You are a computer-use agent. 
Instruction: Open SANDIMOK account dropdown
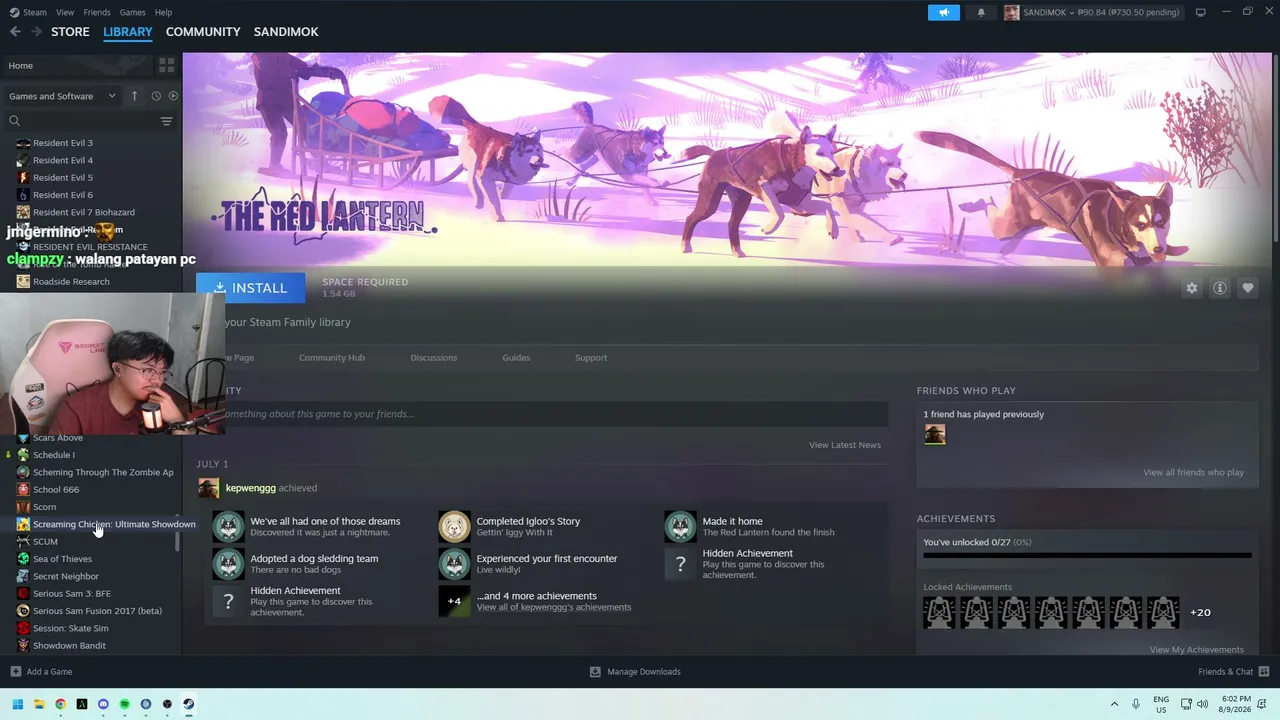[1092, 12]
